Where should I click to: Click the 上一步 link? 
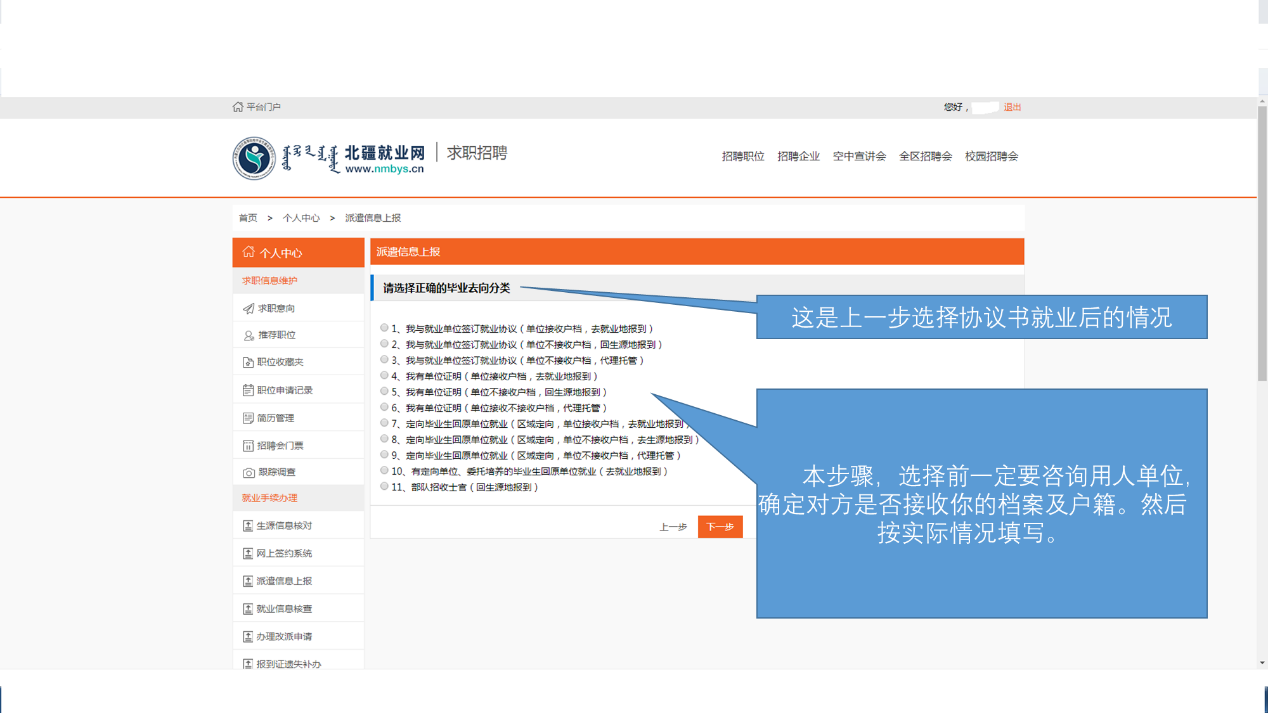pyautogui.click(x=673, y=527)
